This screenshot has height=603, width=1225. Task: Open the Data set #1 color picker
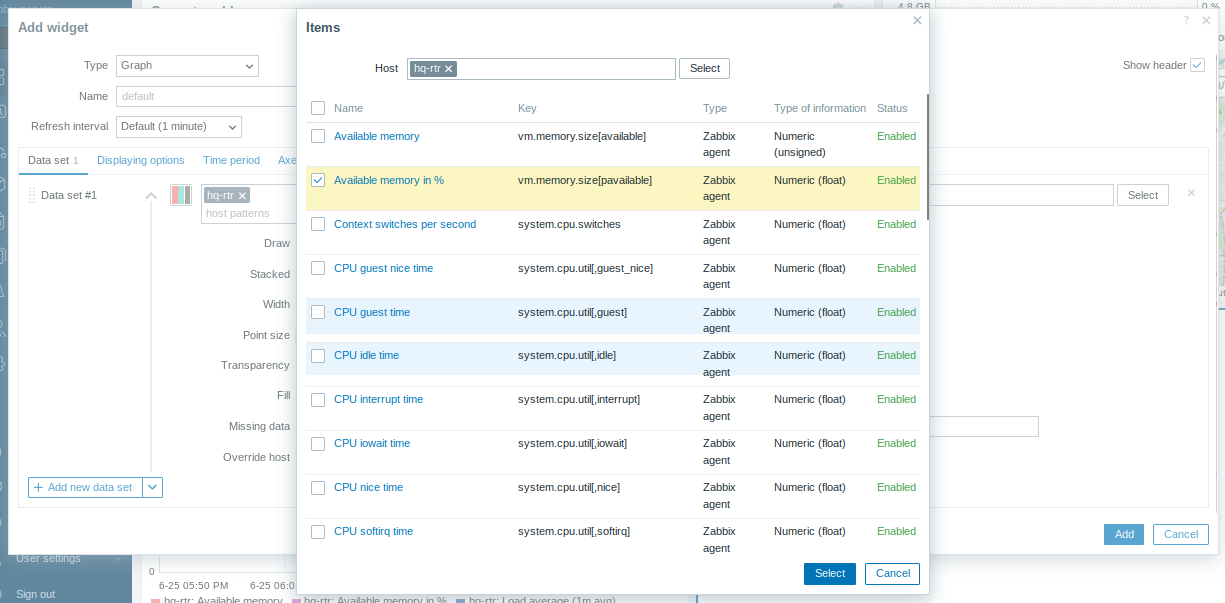(x=181, y=195)
